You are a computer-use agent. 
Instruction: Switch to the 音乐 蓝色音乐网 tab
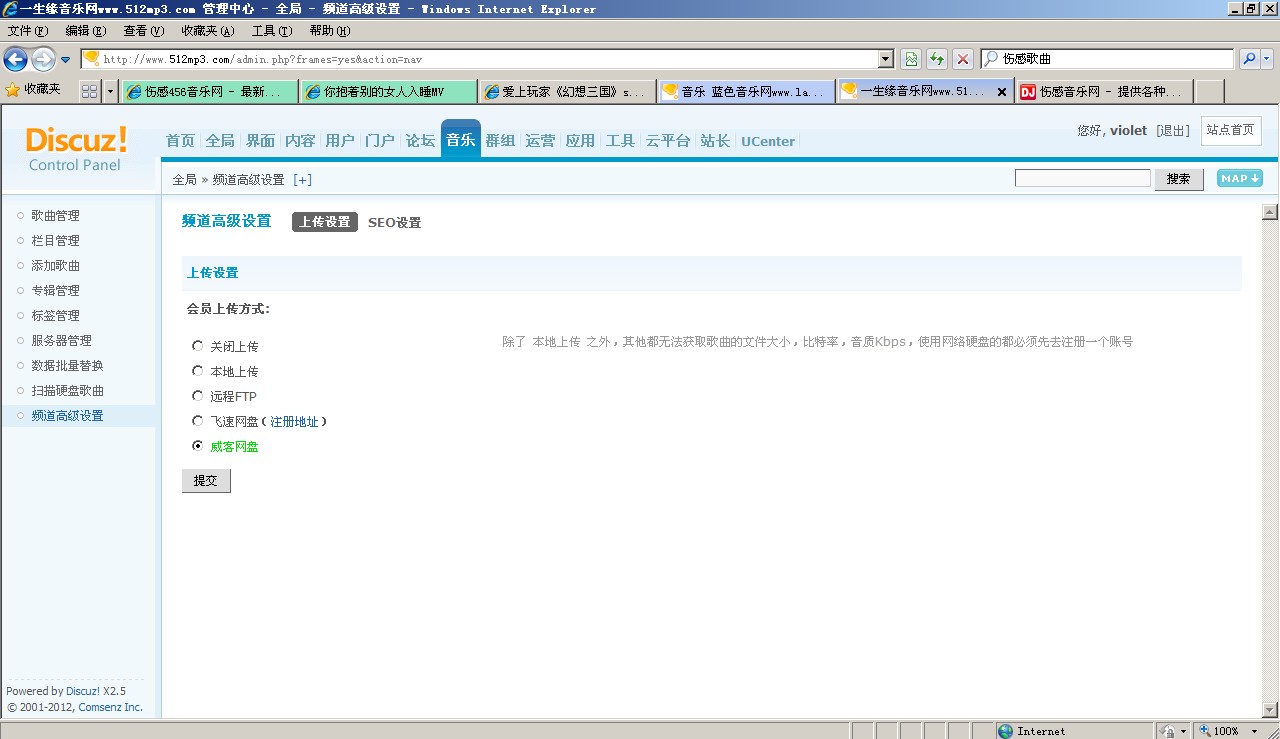click(x=746, y=91)
